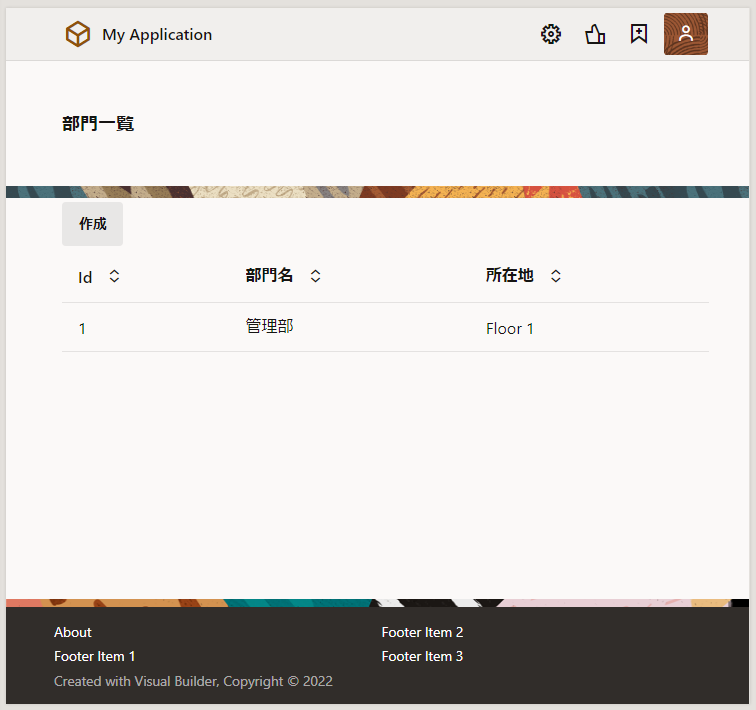Click the Id value 1 cell
This screenshot has height=710, width=756.
[82, 328]
